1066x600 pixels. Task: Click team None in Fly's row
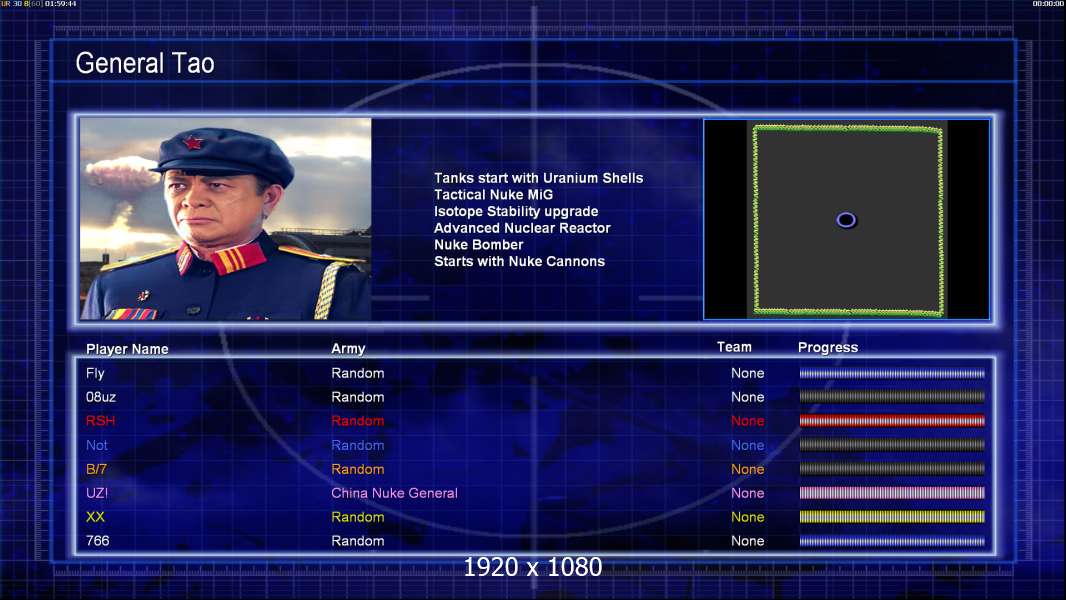748,373
